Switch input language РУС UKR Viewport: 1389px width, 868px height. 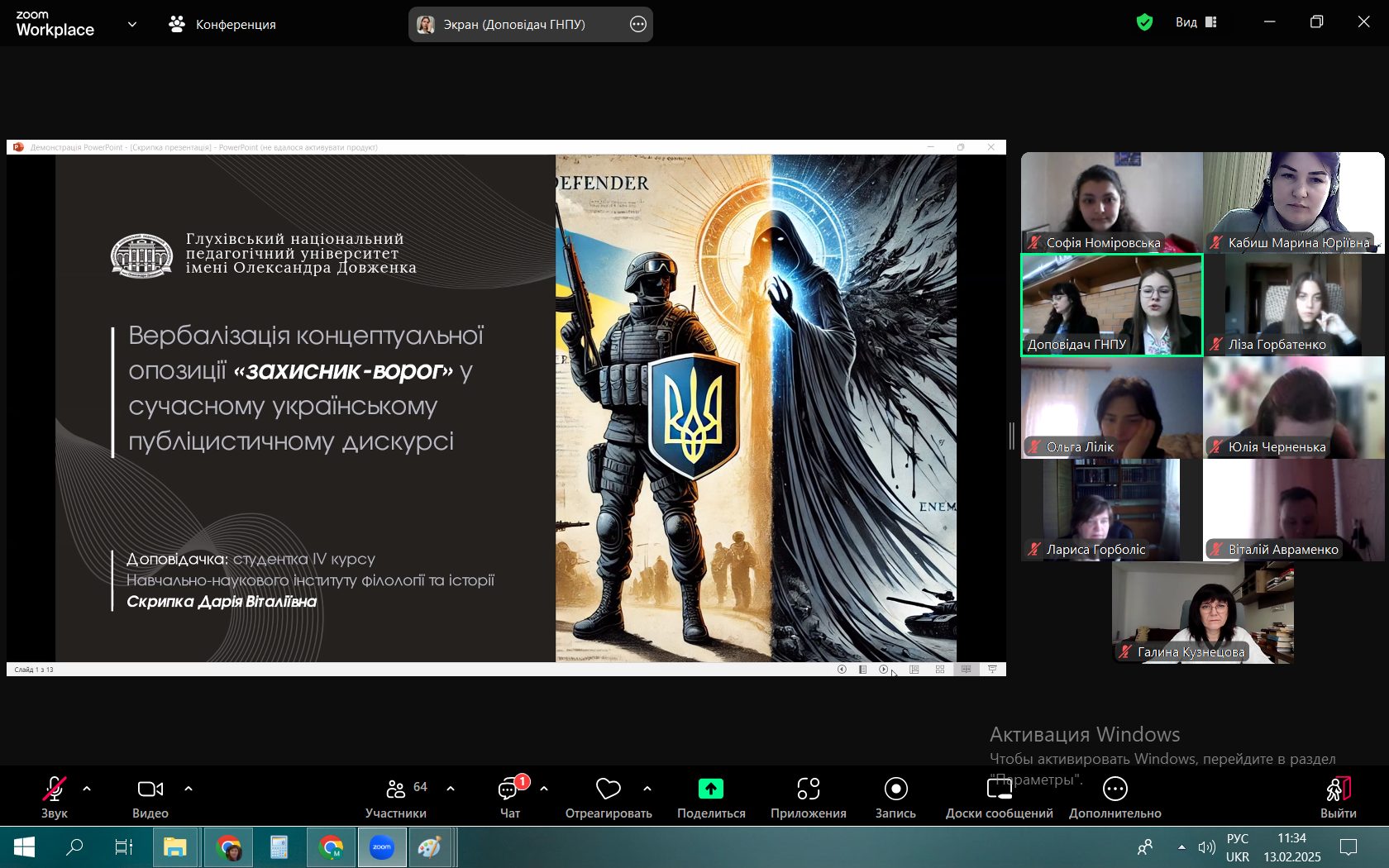[1238, 847]
